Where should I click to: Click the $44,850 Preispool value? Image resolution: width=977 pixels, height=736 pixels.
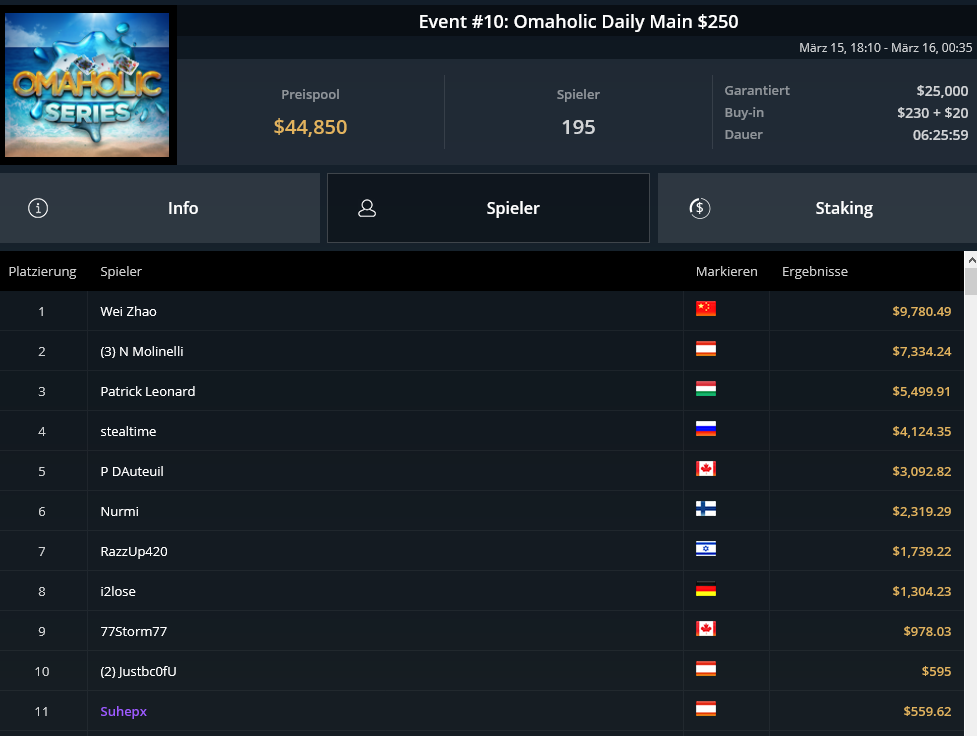[x=310, y=127]
